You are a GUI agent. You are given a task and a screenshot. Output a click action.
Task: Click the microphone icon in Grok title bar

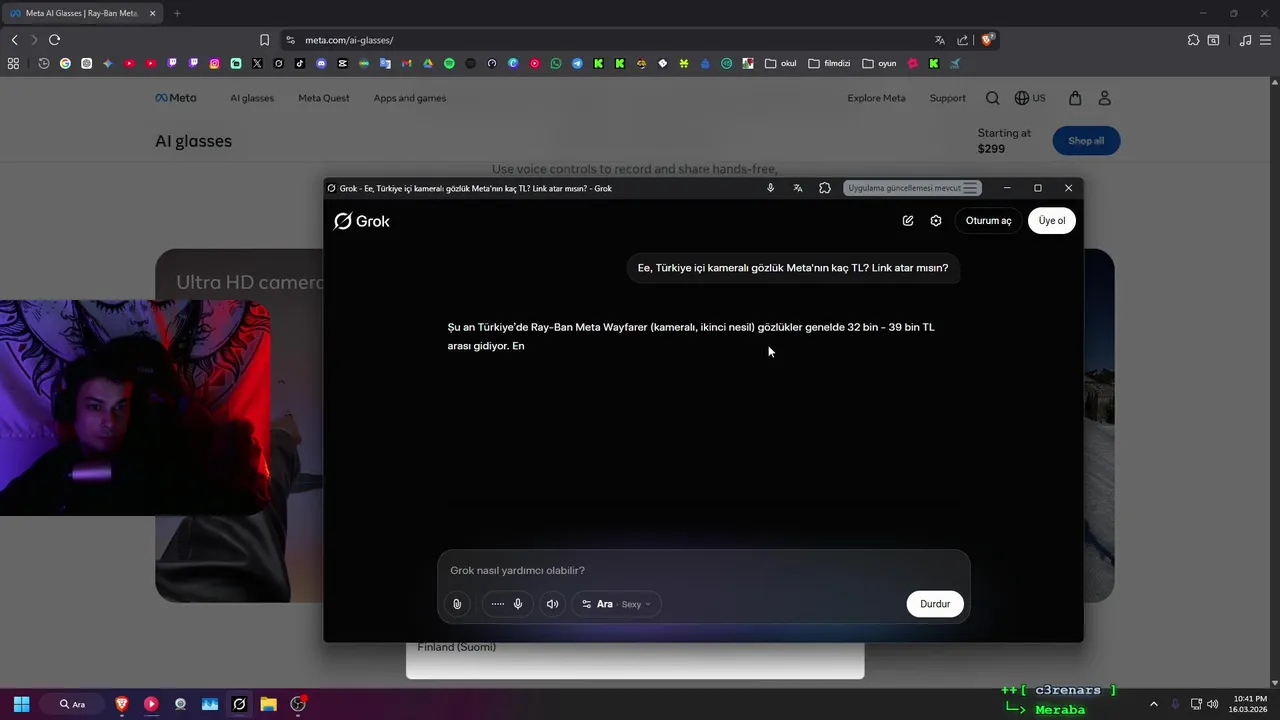(770, 188)
